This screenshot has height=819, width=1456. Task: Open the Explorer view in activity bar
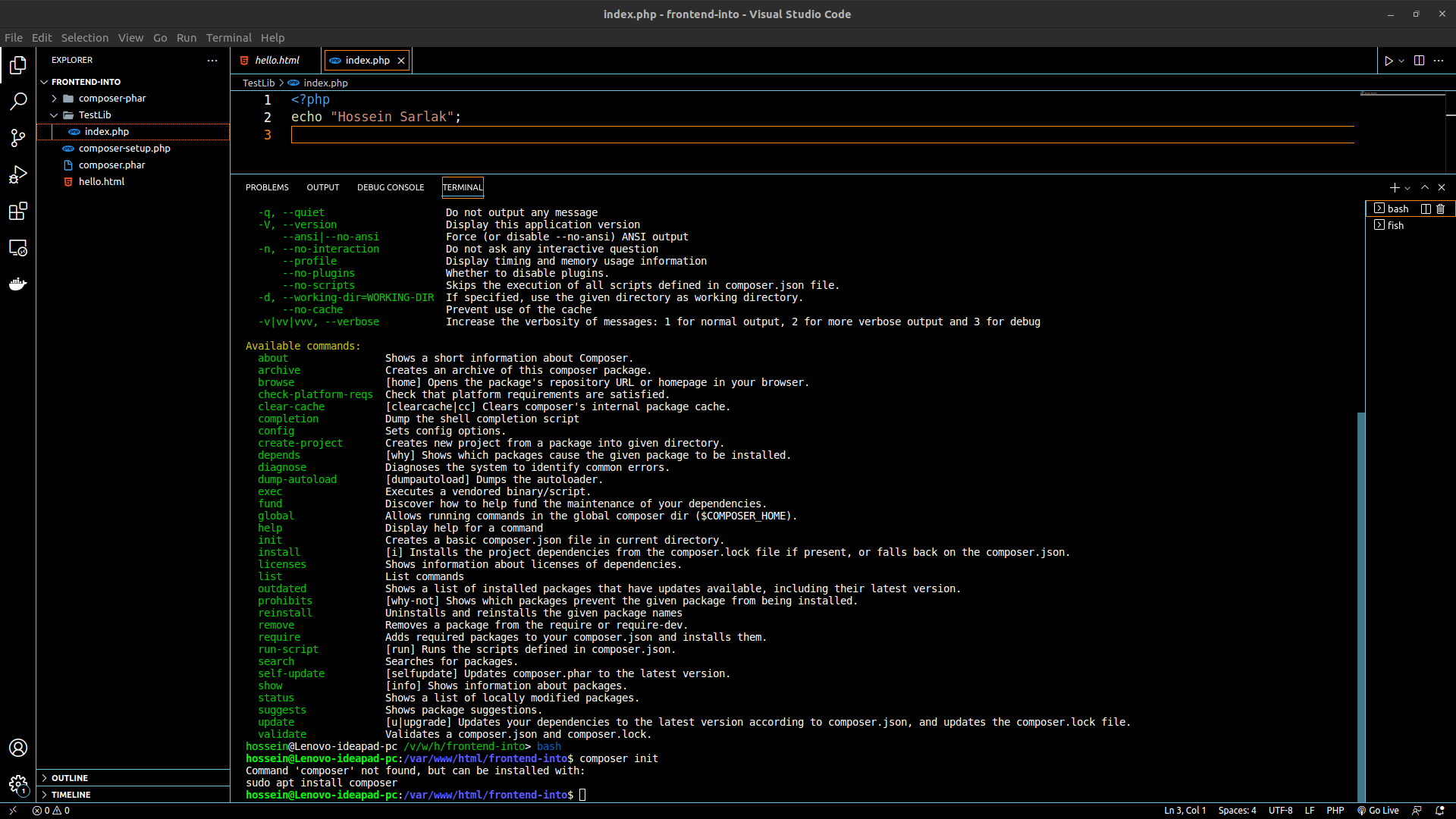[x=18, y=65]
